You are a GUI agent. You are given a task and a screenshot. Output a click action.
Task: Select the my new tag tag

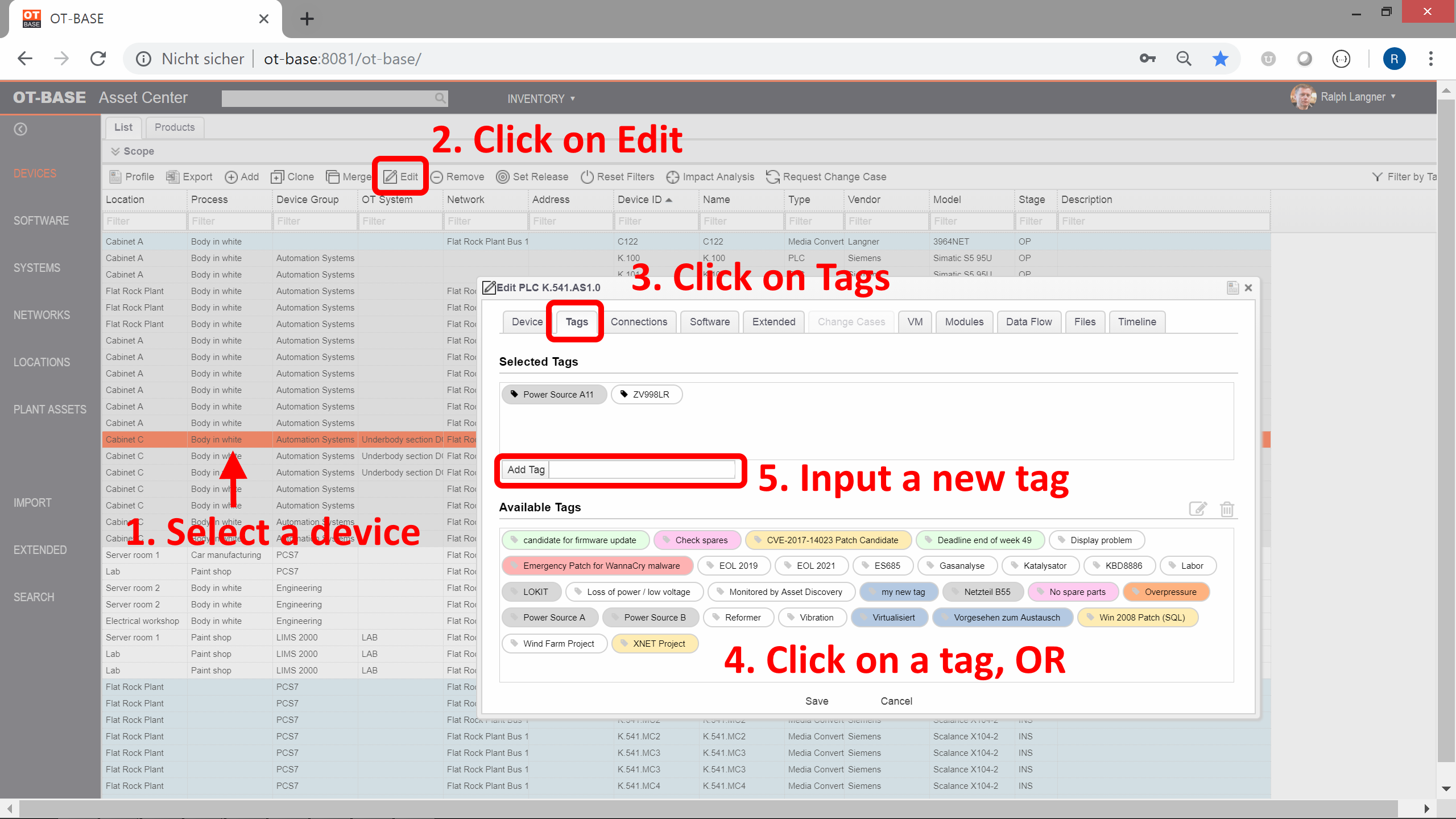pos(899,591)
